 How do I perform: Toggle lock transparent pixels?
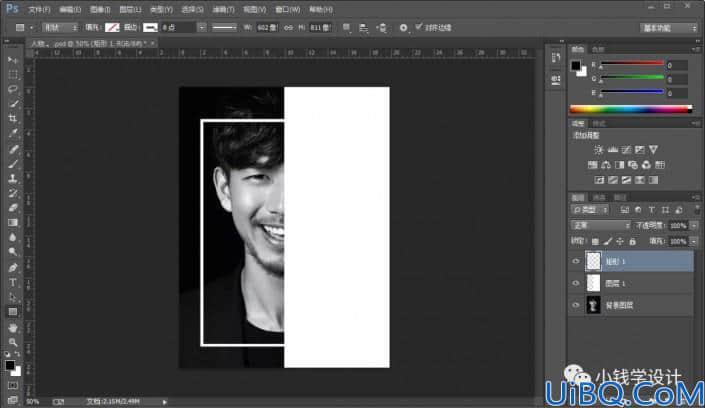[x=595, y=242]
